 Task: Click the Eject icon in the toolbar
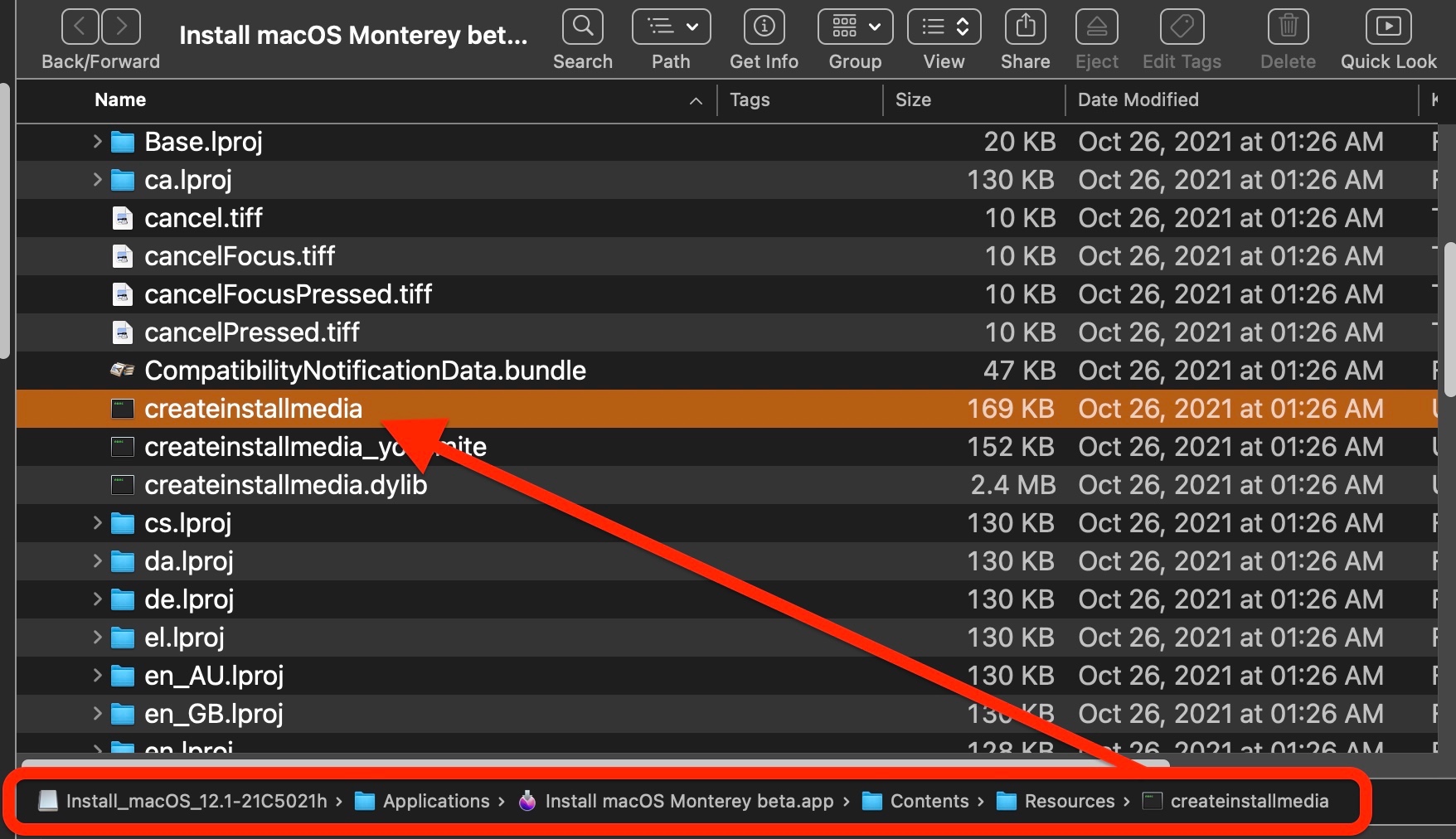(x=1095, y=27)
